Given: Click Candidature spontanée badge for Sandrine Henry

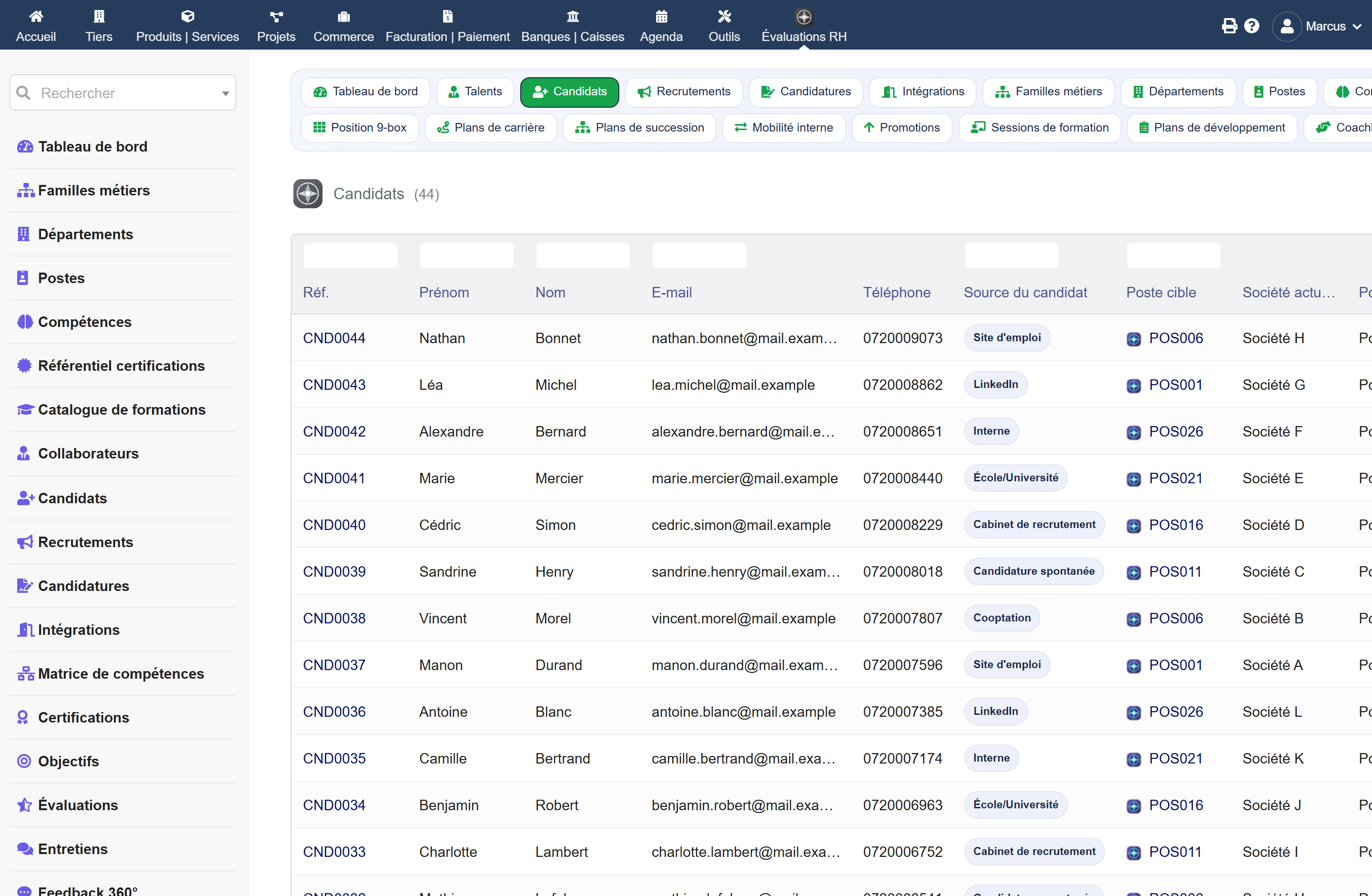Looking at the screenshot, I should click(1034, 571).
